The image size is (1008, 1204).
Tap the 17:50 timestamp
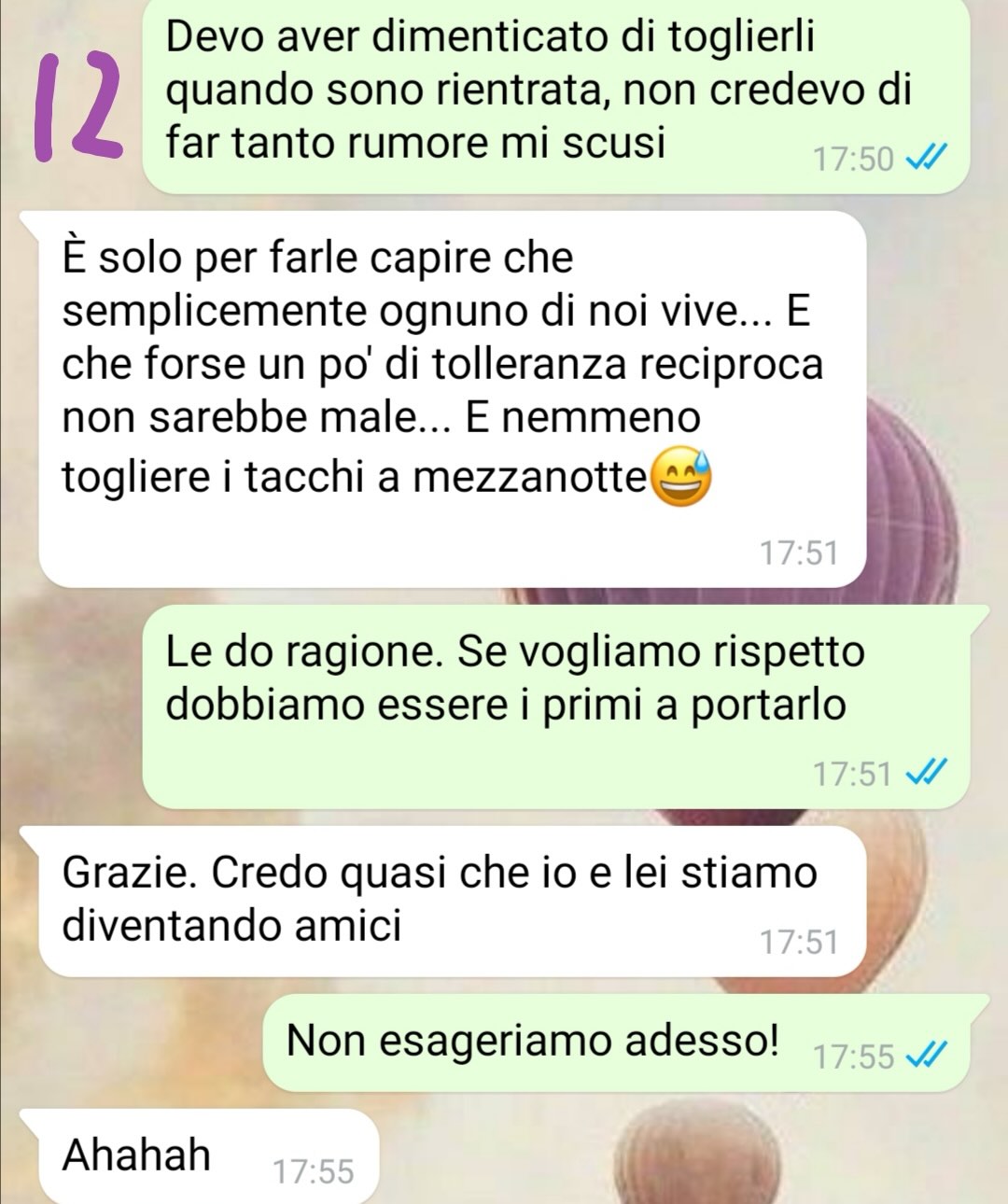(x=853, y=160)
